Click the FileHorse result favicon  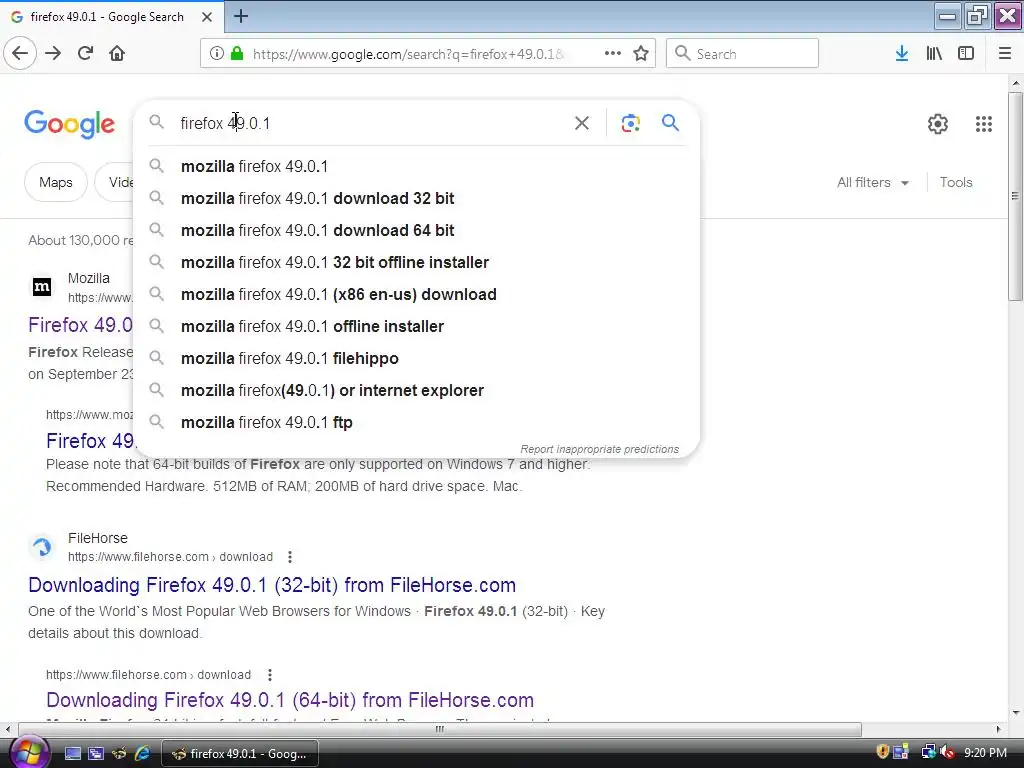point(42,546)
